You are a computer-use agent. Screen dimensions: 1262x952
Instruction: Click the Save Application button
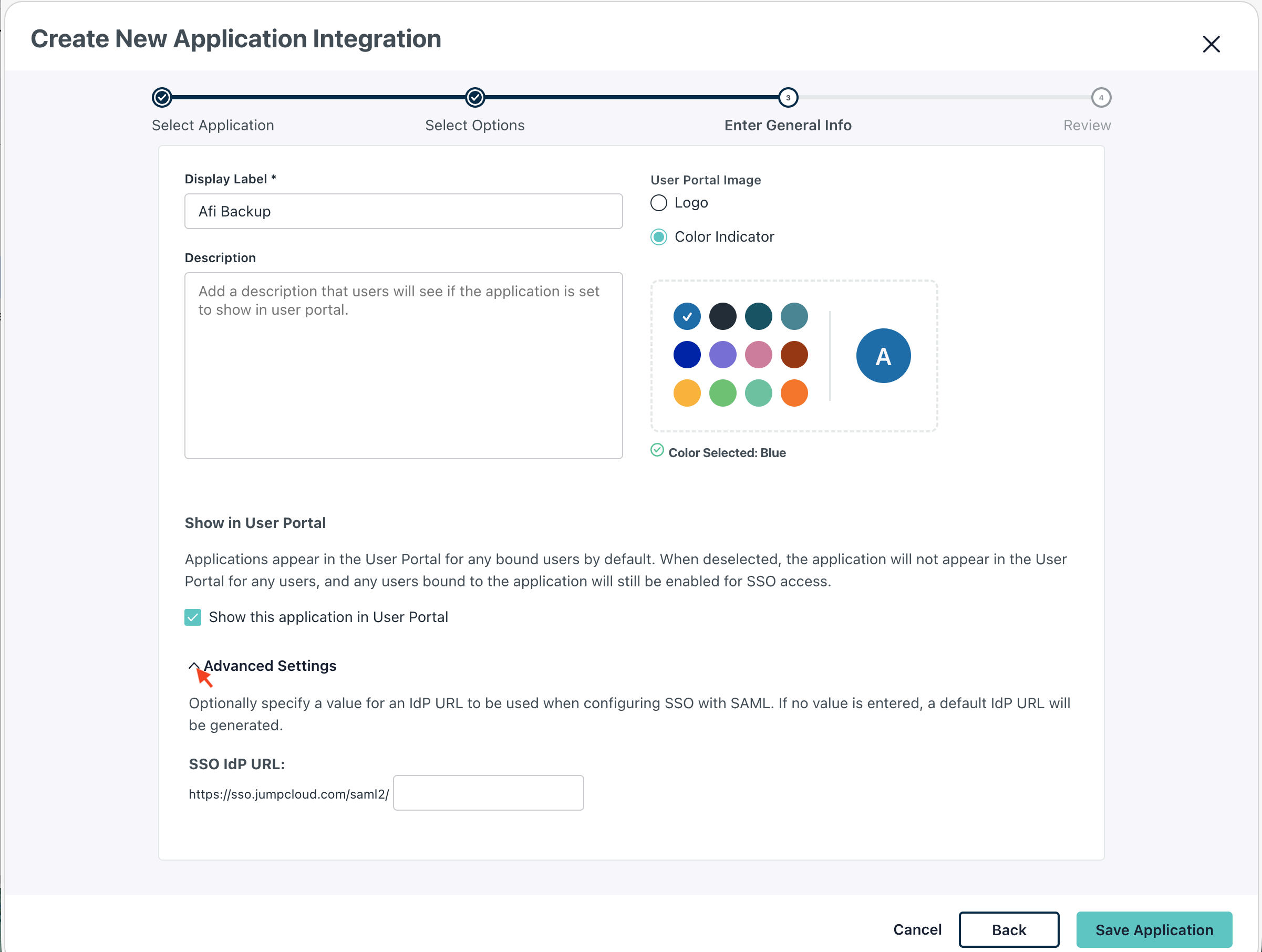pos(1154,930)
